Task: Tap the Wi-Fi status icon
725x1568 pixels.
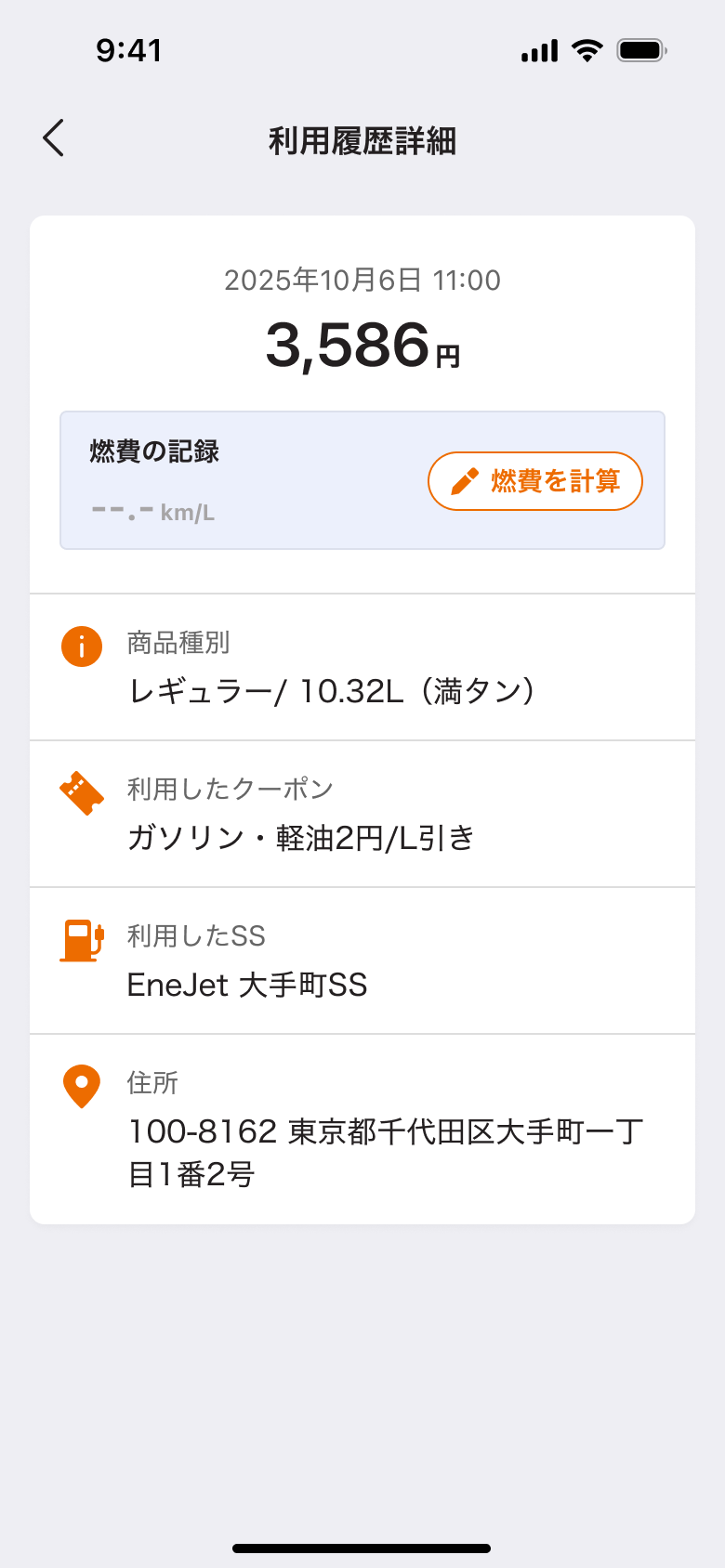Action: coord(587,50)
